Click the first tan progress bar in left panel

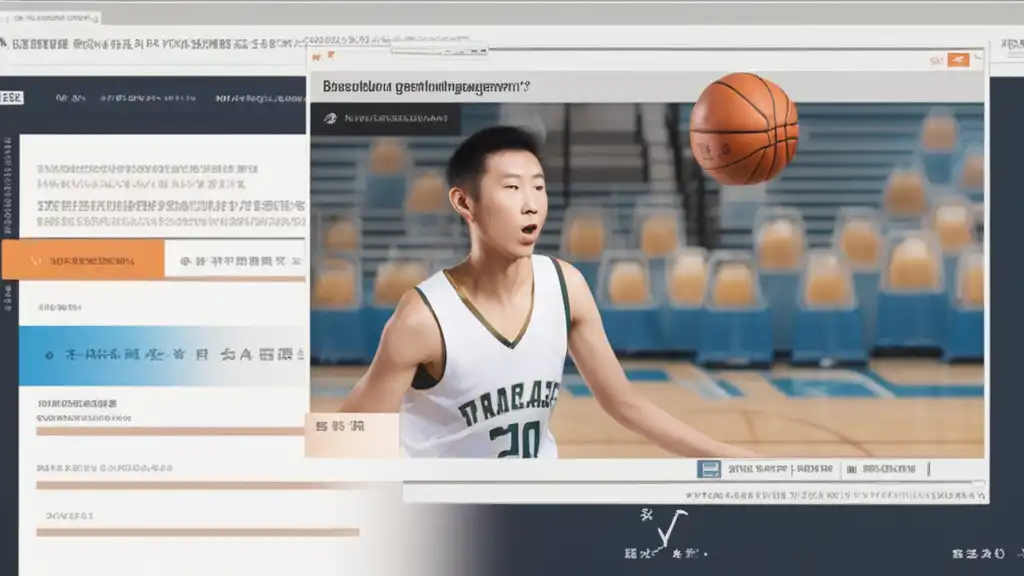(170, 431)
